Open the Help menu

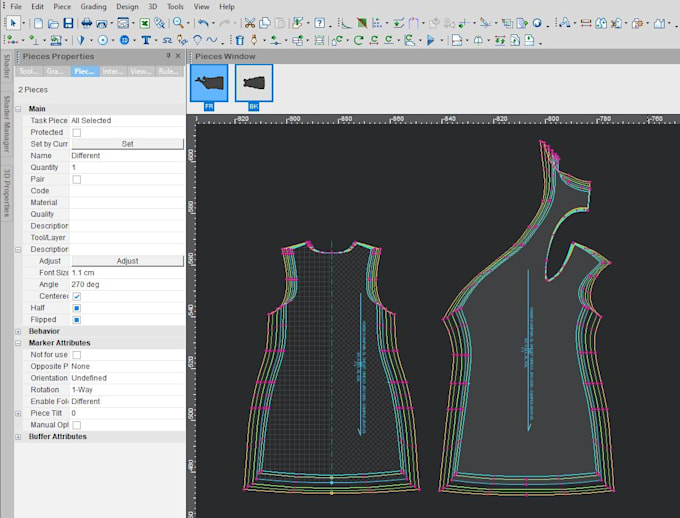(x=227, y=7)
